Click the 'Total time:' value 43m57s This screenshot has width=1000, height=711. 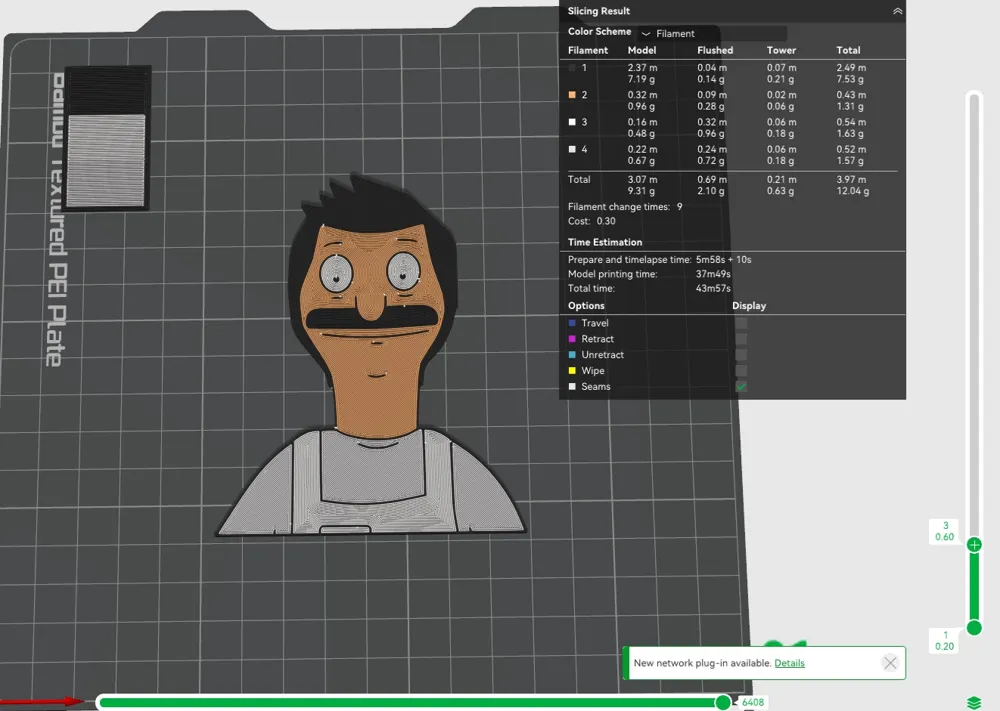(x=713, y=288)
